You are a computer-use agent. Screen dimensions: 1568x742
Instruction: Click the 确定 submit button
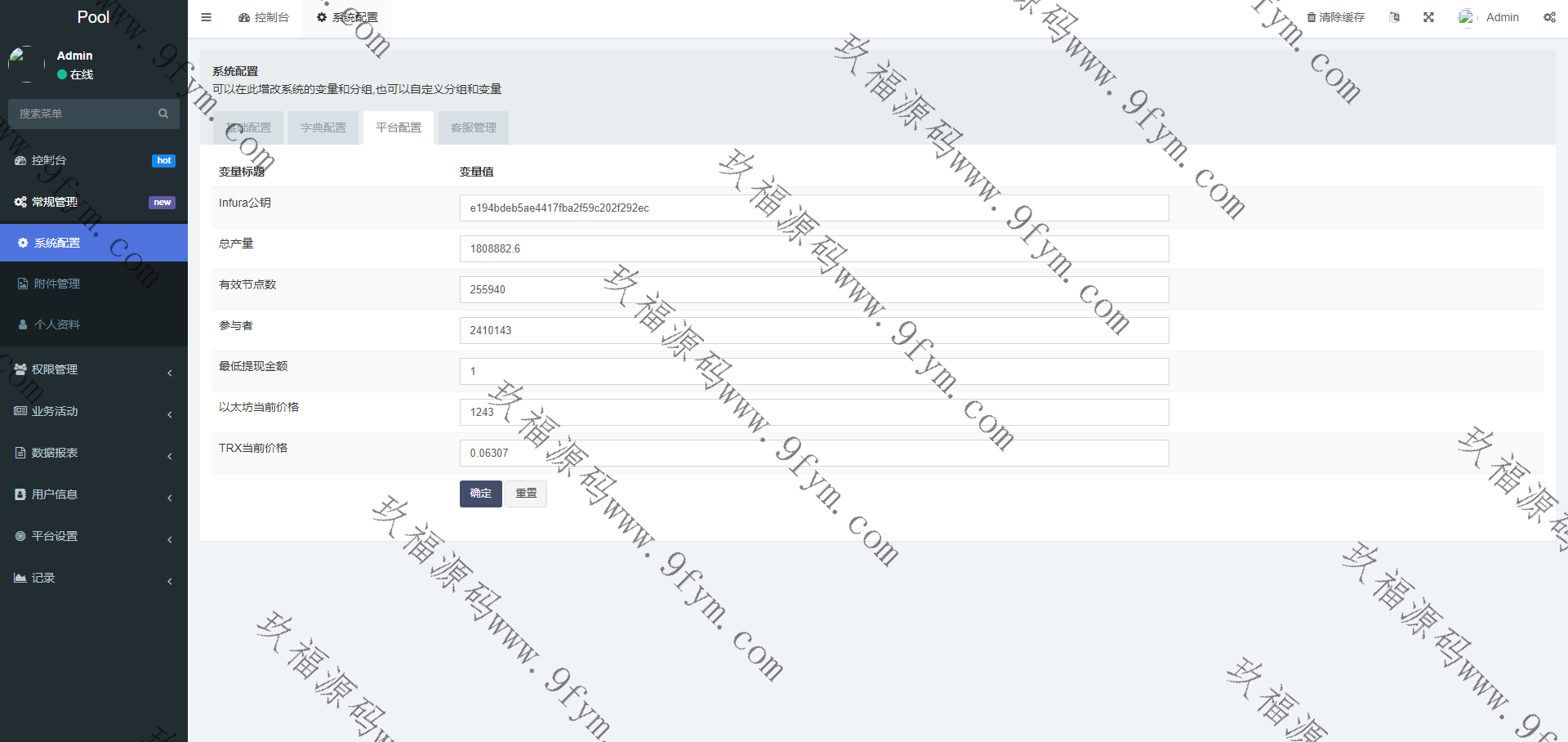pyautogui.click(x=480, y=494)
